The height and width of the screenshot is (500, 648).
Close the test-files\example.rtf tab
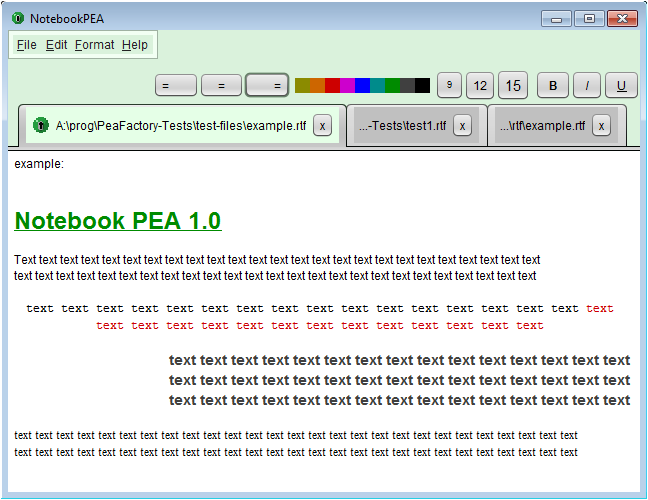pos(322,126)
